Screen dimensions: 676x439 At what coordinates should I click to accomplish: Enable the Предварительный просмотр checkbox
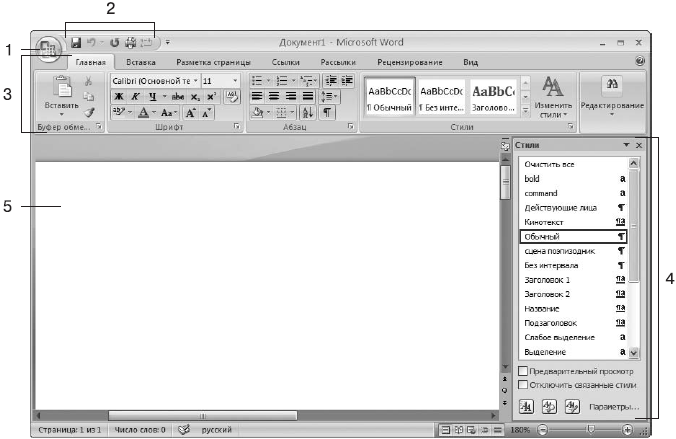click(523, 371)
